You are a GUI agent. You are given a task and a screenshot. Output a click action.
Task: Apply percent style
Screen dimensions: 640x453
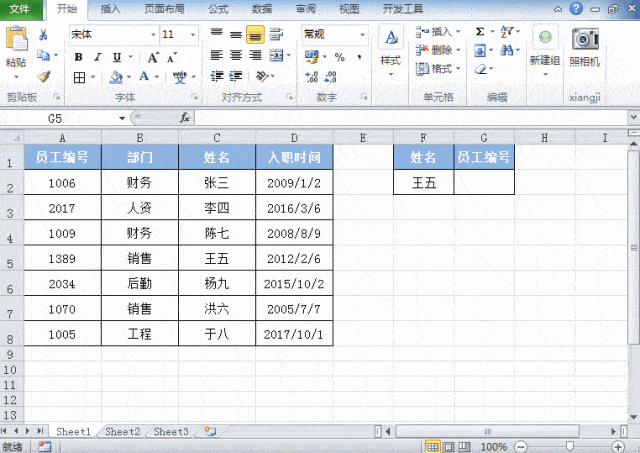340,57
